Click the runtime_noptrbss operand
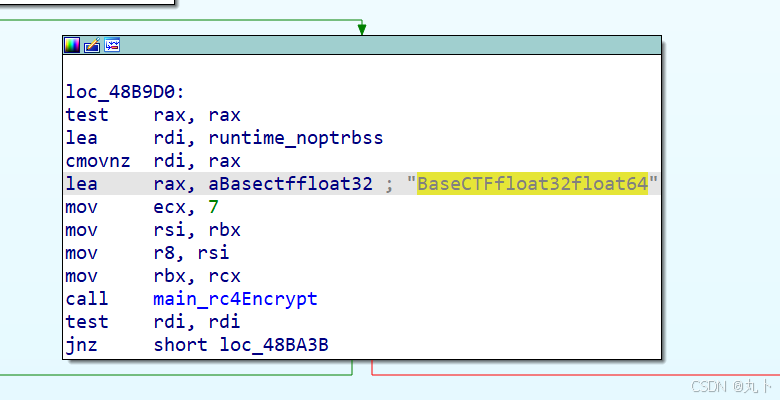 click(x=296, y=138)
